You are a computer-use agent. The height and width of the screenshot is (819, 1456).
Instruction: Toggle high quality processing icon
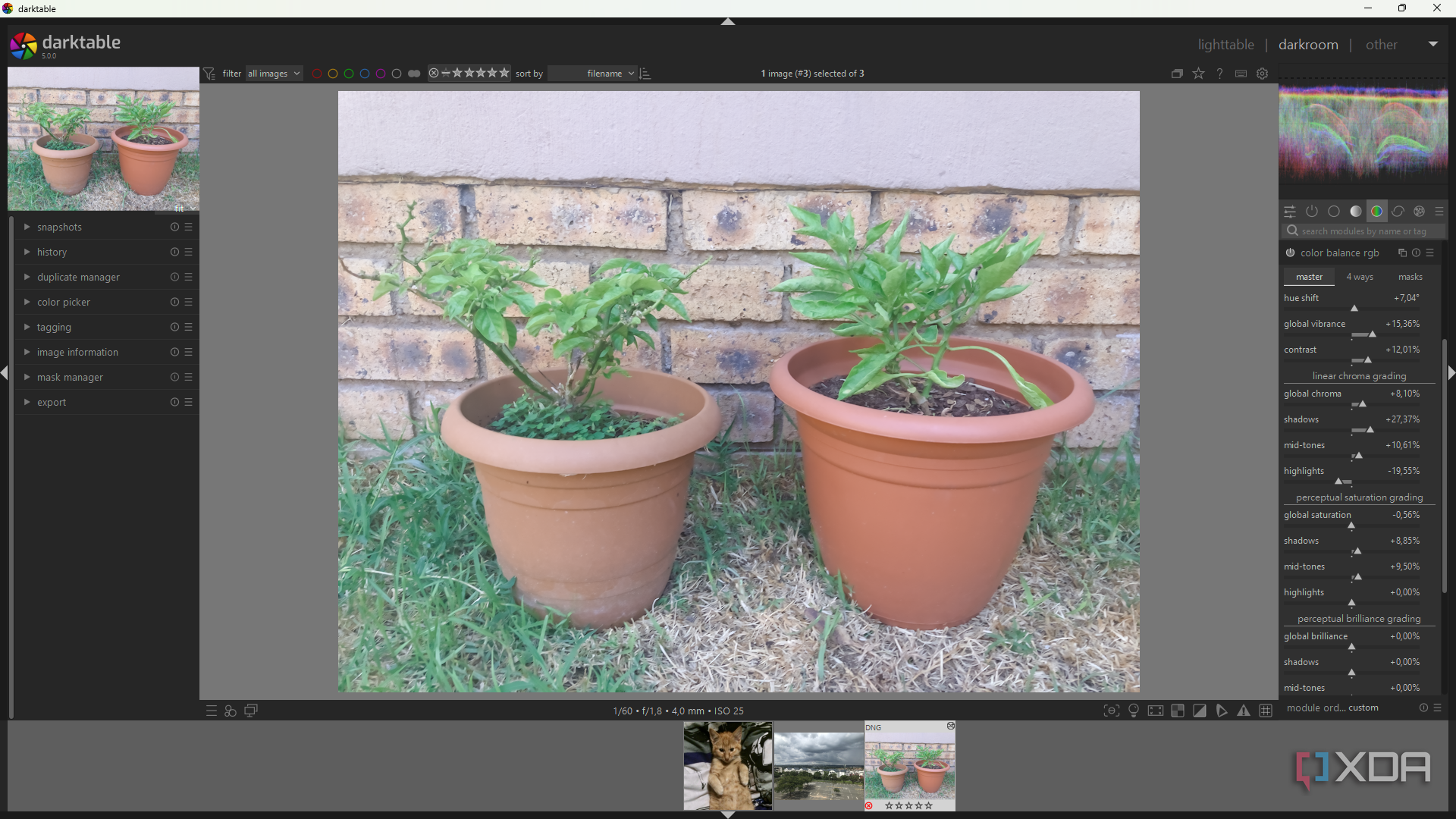[x=1156, y=711]
